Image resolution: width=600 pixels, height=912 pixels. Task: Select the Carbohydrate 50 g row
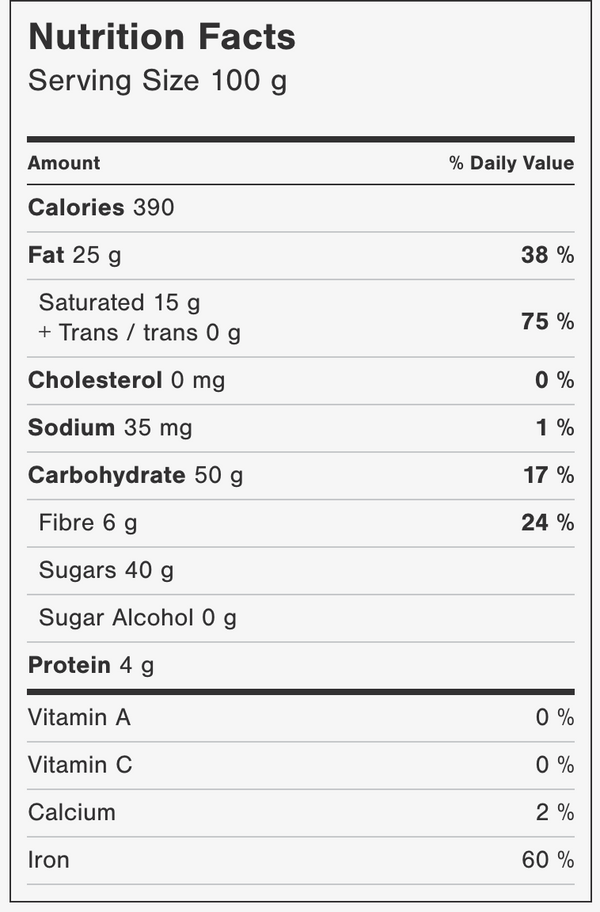(301, 475)
